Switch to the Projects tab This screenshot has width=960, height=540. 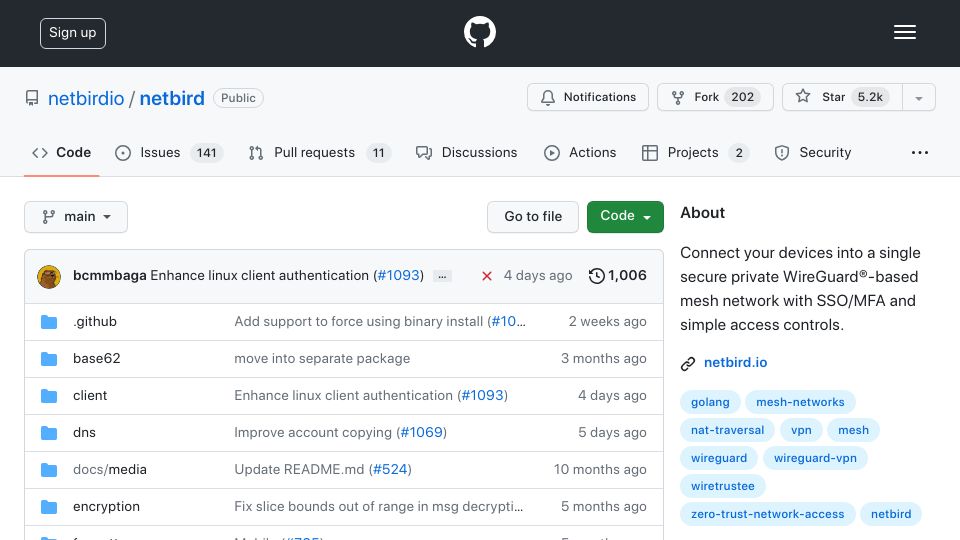pyautogui.click(x=695, y=152)
